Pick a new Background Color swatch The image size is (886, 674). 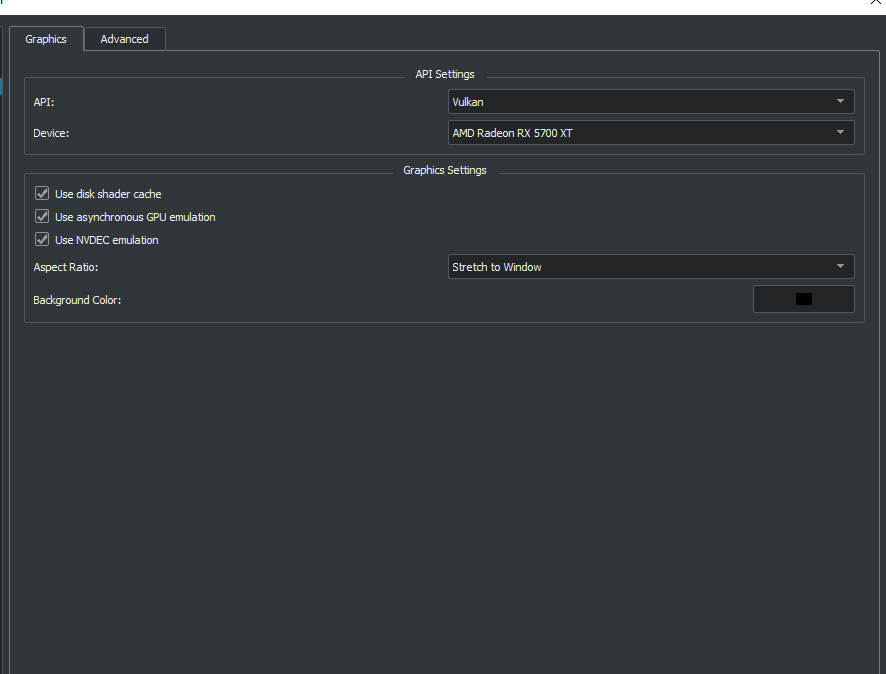point(804,299)
